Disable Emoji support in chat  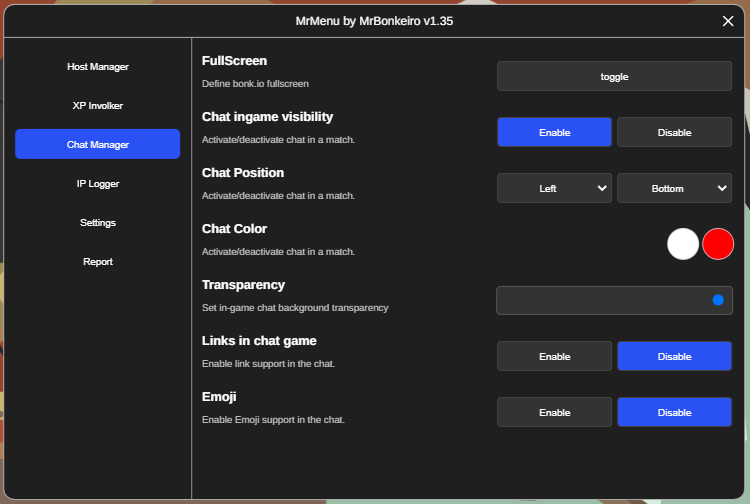tap(674, 412)
